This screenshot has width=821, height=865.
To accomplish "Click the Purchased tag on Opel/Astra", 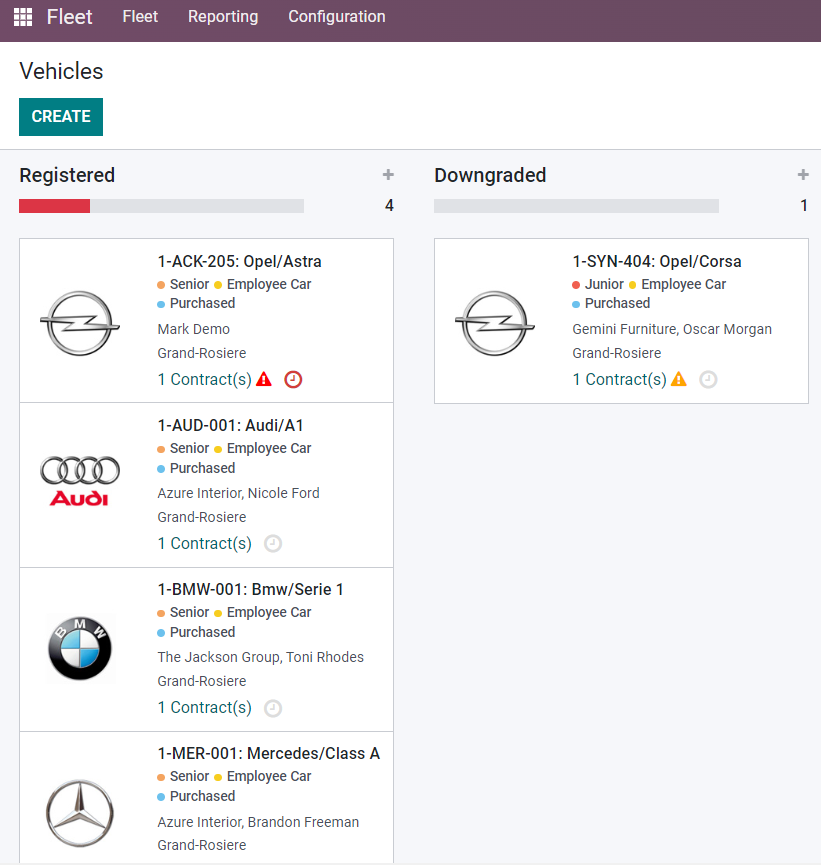I will pos(196,303).
